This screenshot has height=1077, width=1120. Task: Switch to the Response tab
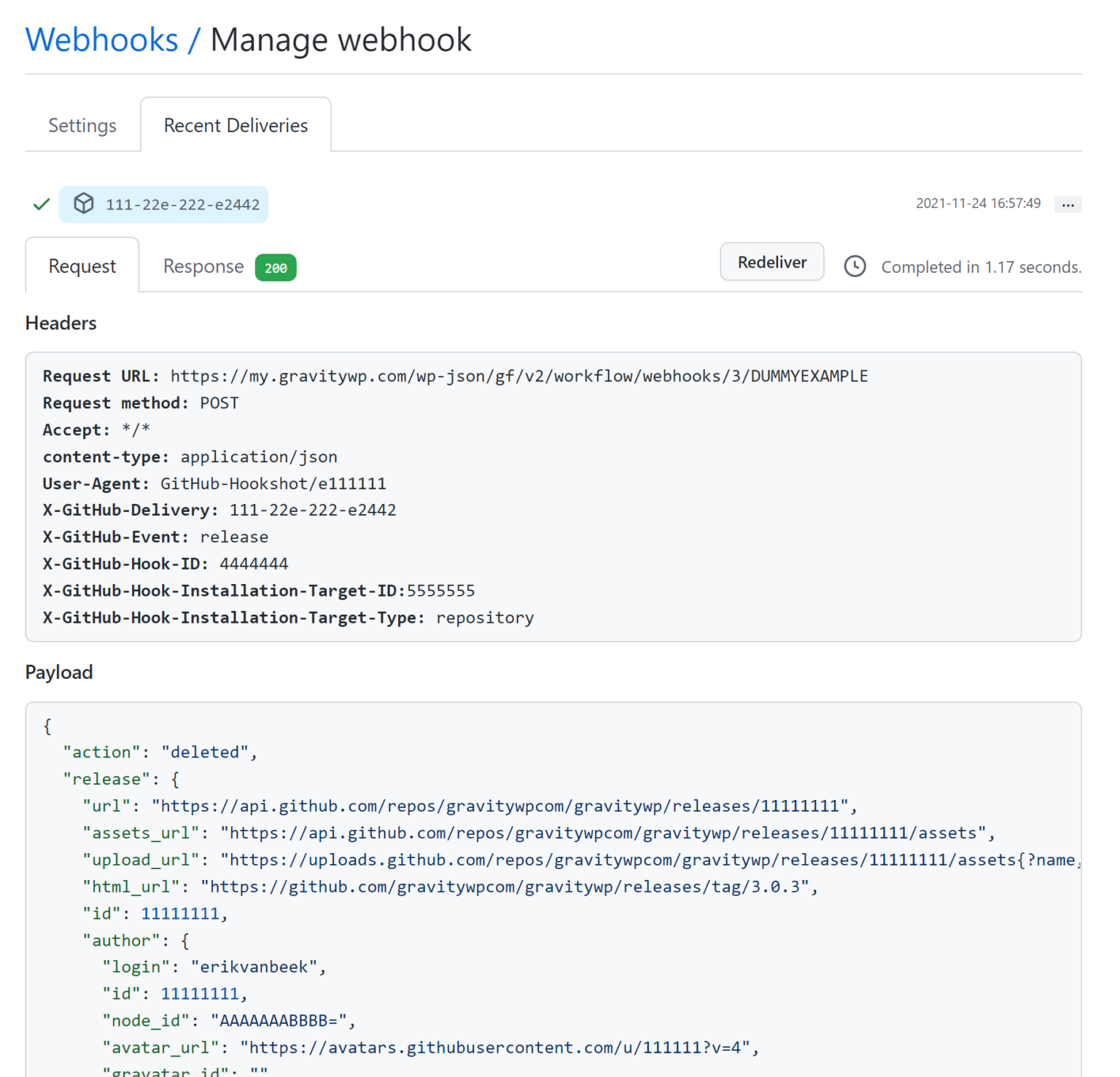203,266
